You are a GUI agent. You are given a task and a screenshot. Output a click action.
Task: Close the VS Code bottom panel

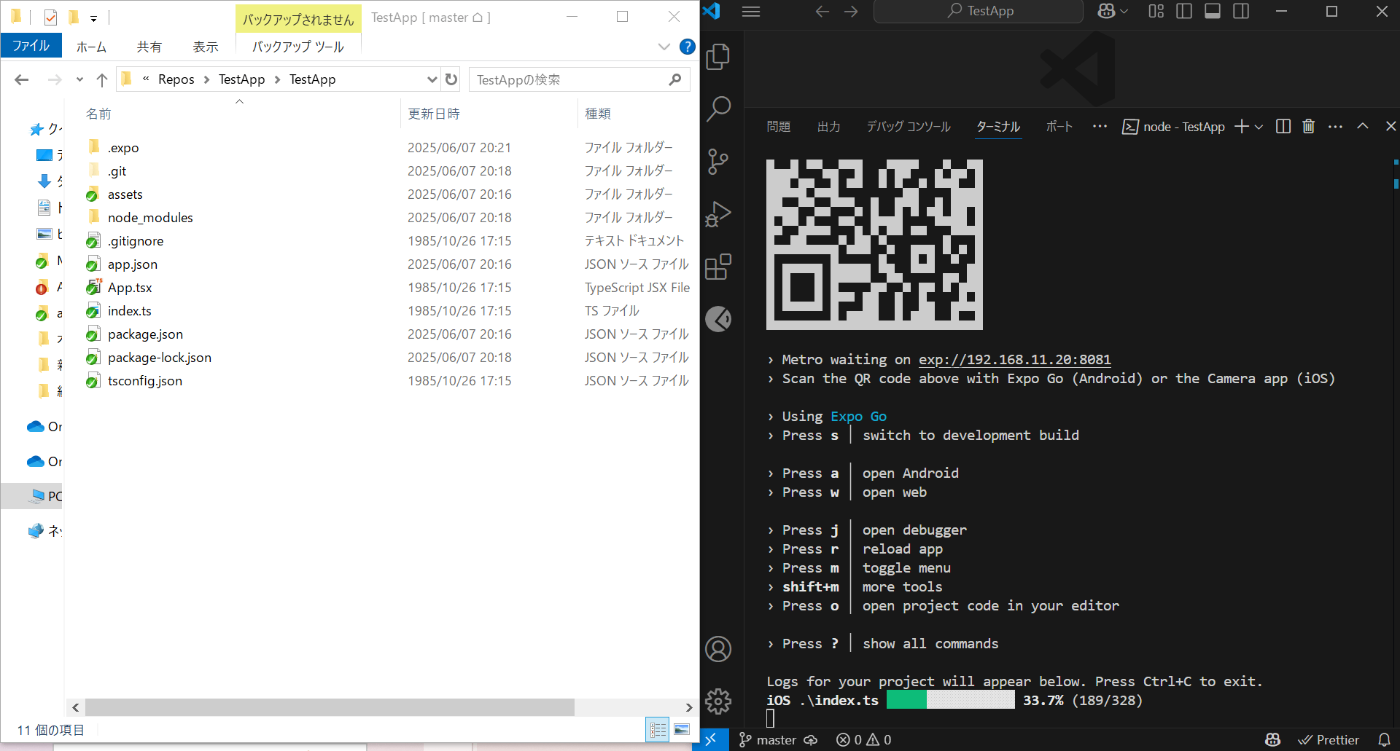coord(1390,126)
